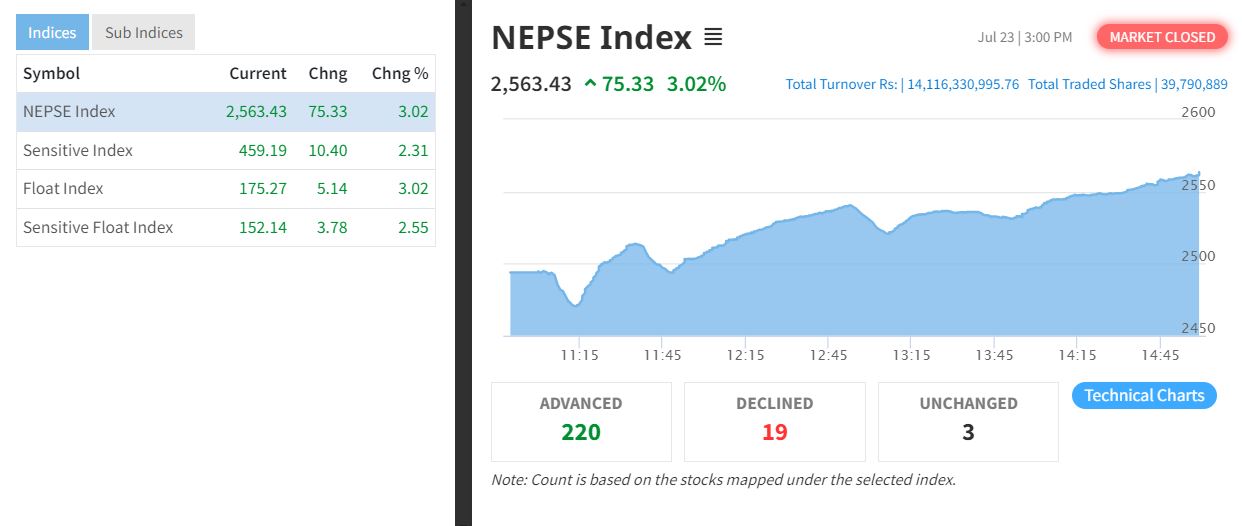Click the Current column header
Screen dimensions: 1242x526
pyautogui.click(x=258, y=74)
